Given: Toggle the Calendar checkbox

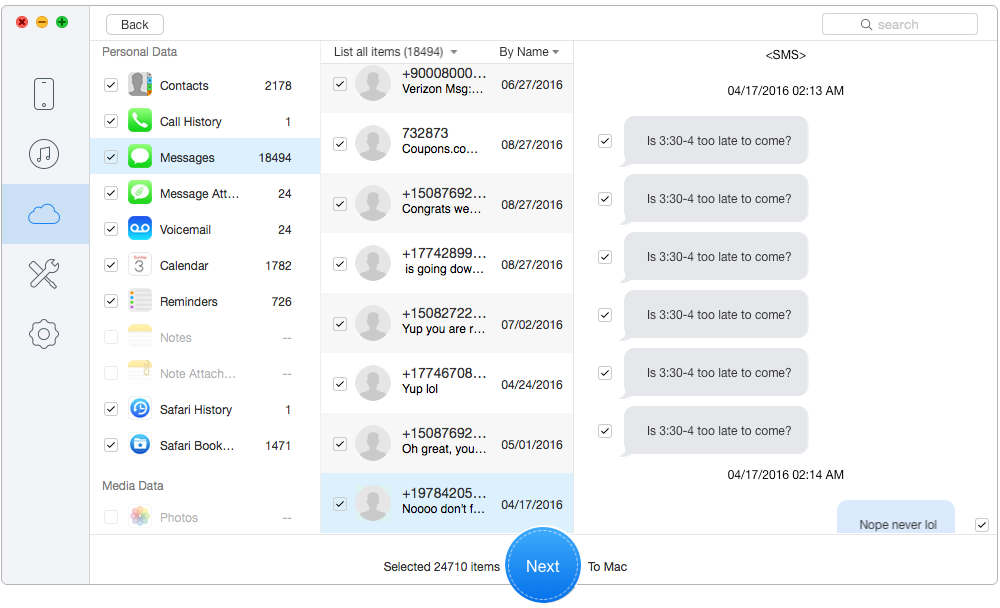Looking at the screenshot, I should tap(111, 265).
